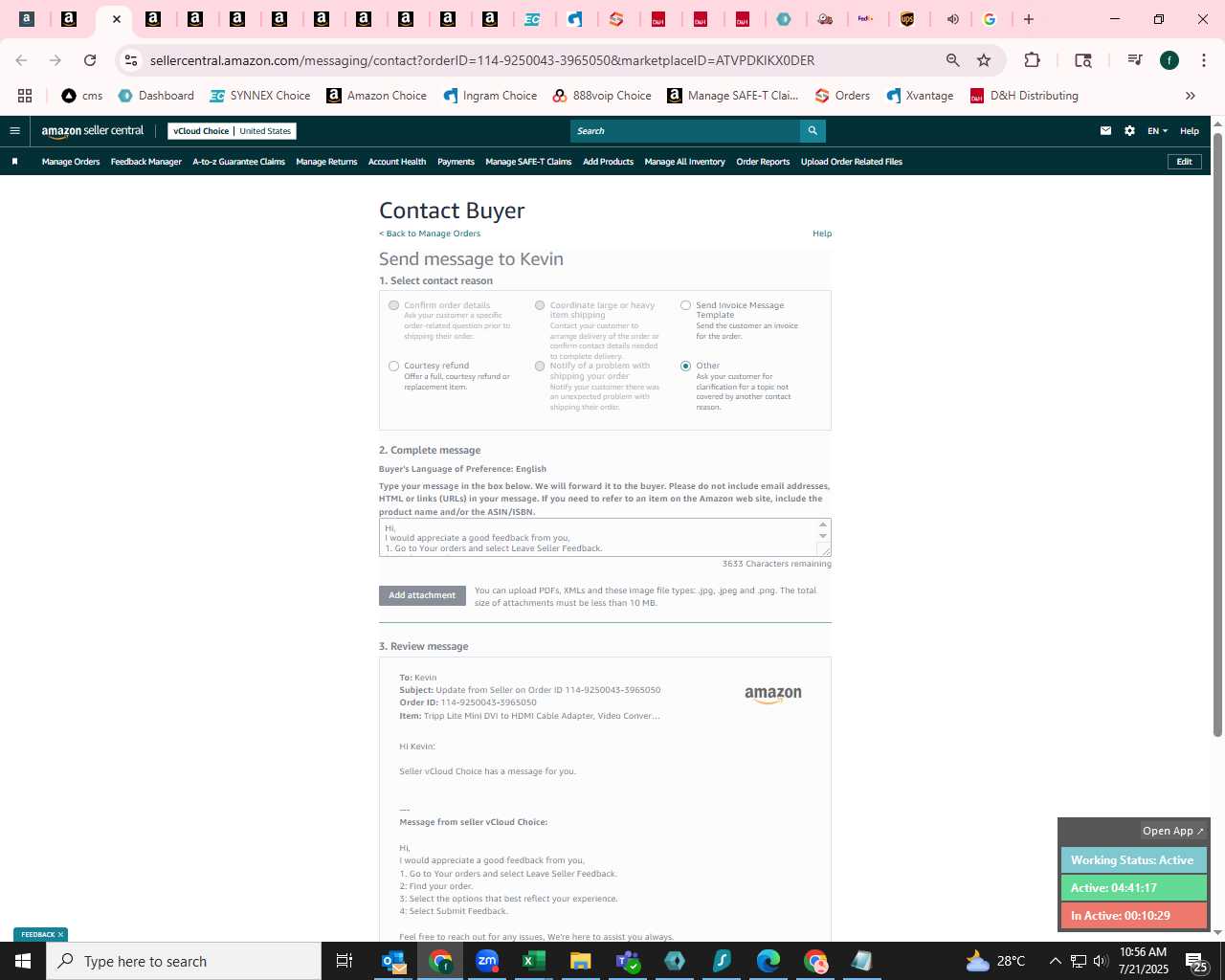Open the media control icon in the Chrome toolbar
The width and height of the screenshot is (1225, 980).
(1135, 60)
